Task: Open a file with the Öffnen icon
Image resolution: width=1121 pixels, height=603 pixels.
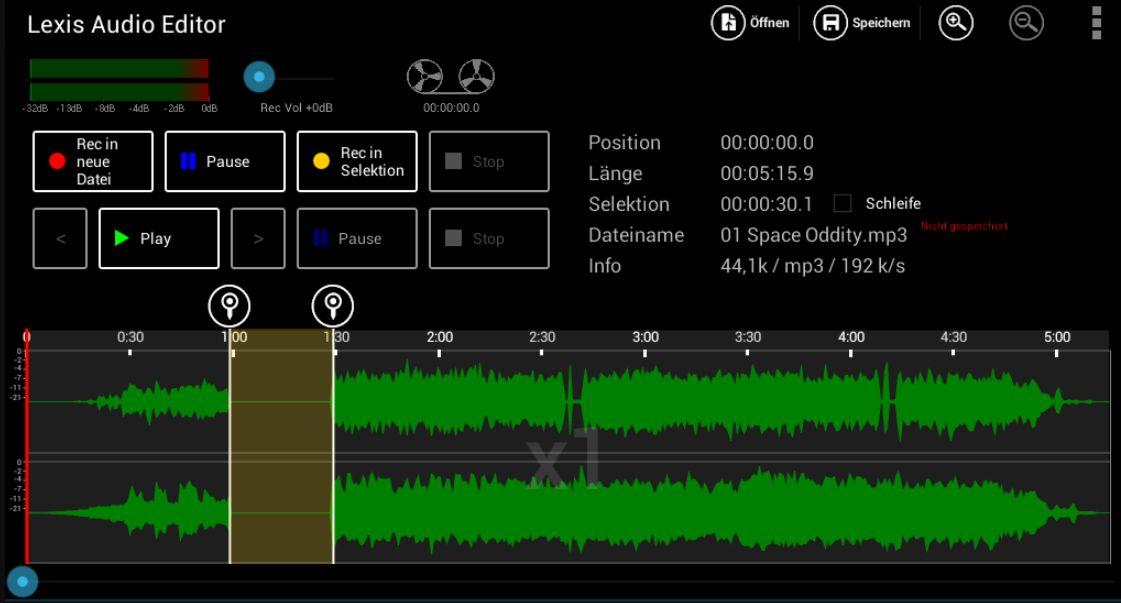Action: tap(728, 23)
